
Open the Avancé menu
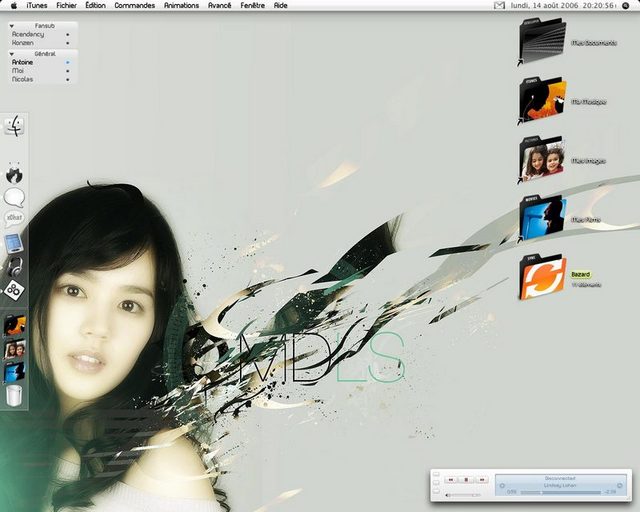coord(220,5)
